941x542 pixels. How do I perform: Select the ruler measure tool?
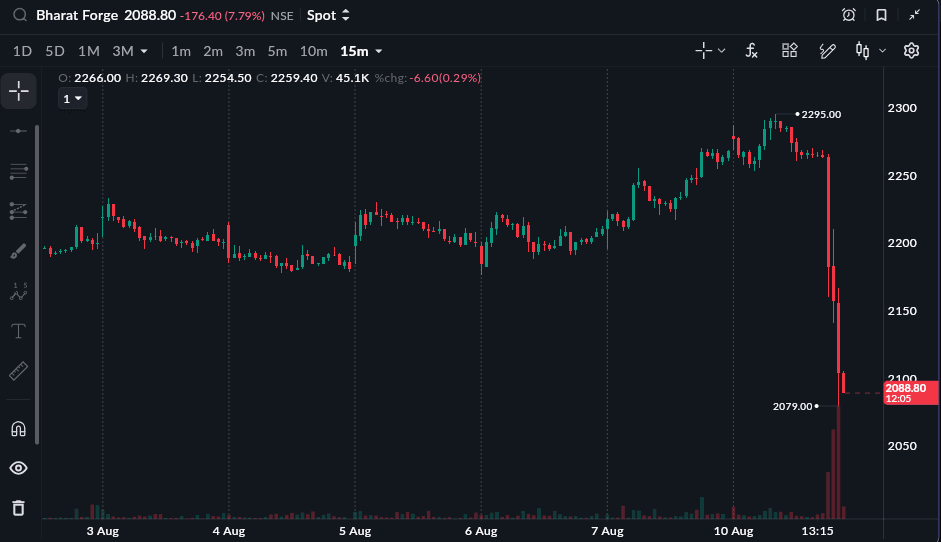[19, 371]
